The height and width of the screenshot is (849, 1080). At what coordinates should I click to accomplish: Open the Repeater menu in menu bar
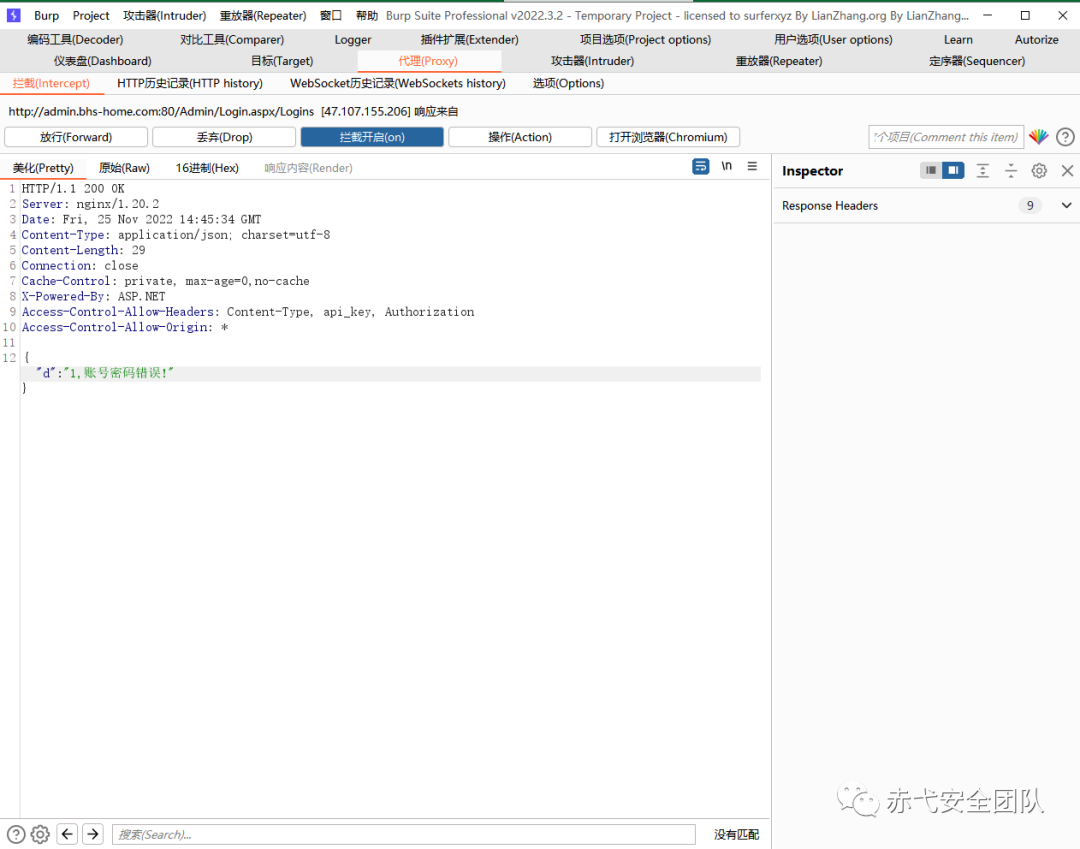(263, 15)
